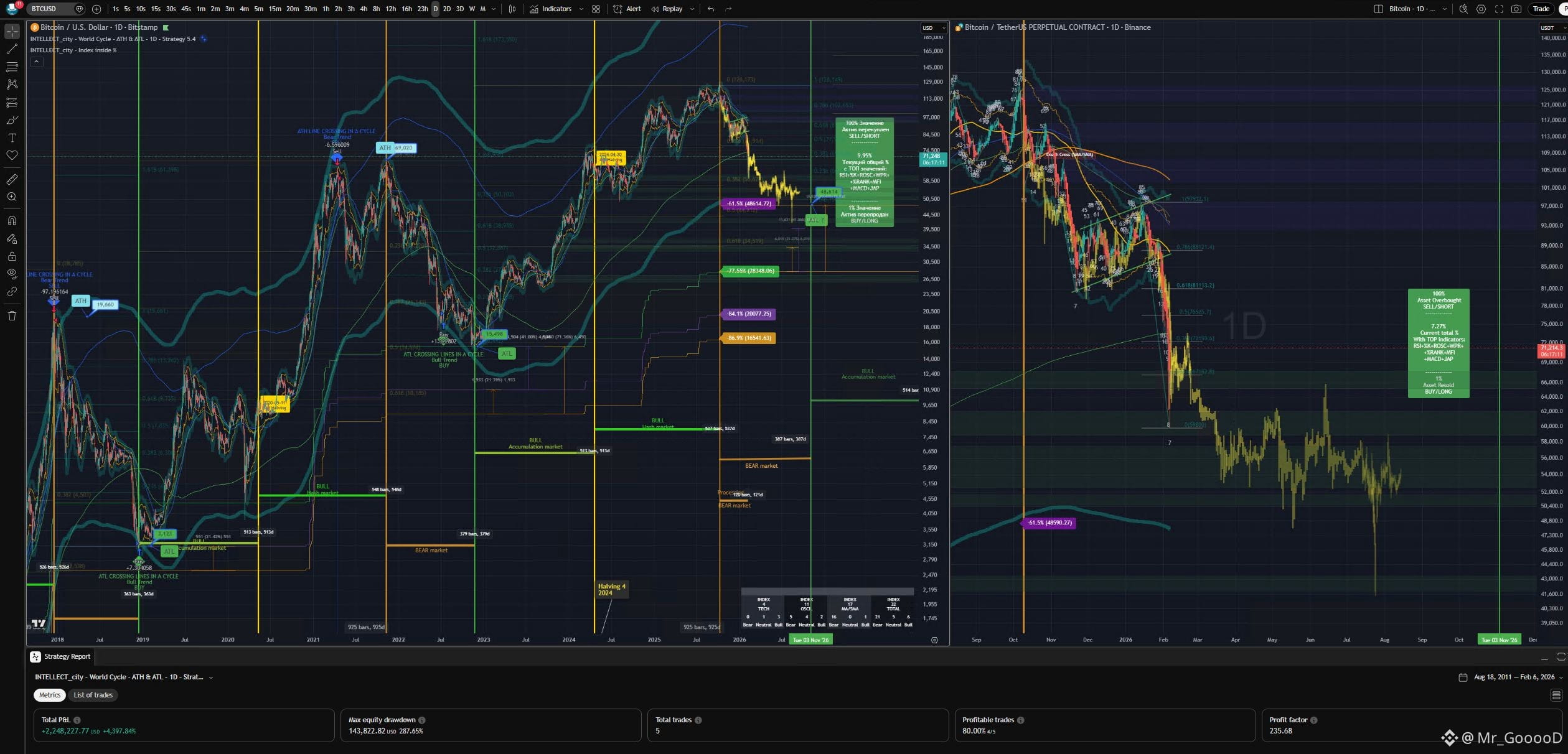Start bar Replay mode
This screenshot has width=1568, height=754.
pos(667,9)
